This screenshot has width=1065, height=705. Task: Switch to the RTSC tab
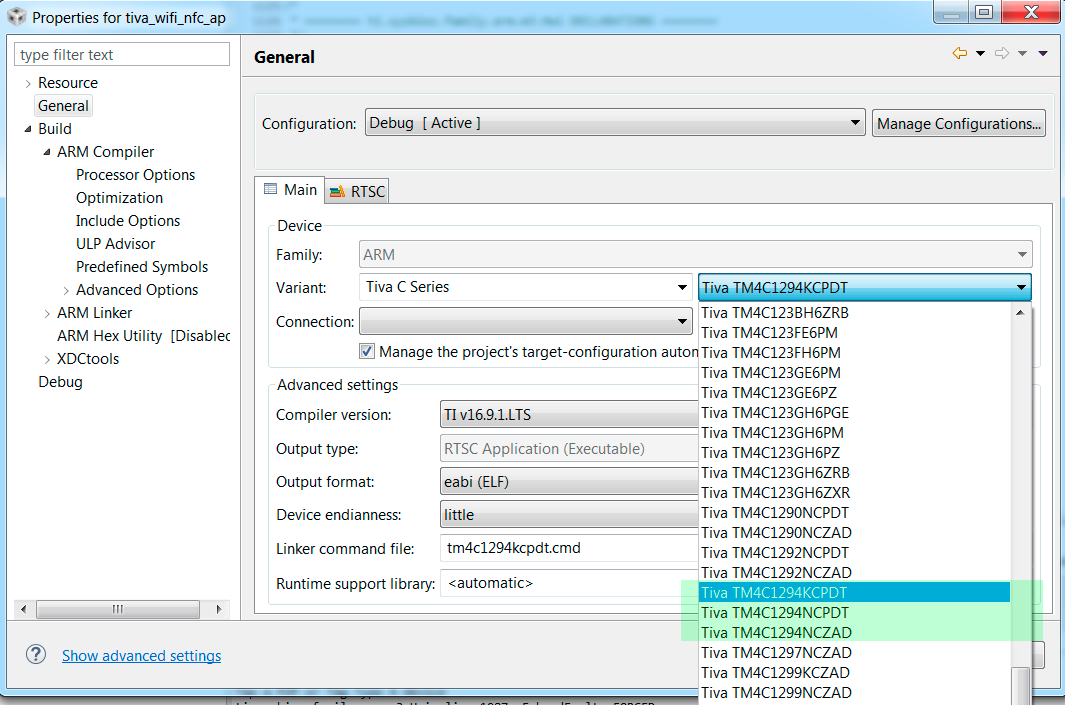357,192
